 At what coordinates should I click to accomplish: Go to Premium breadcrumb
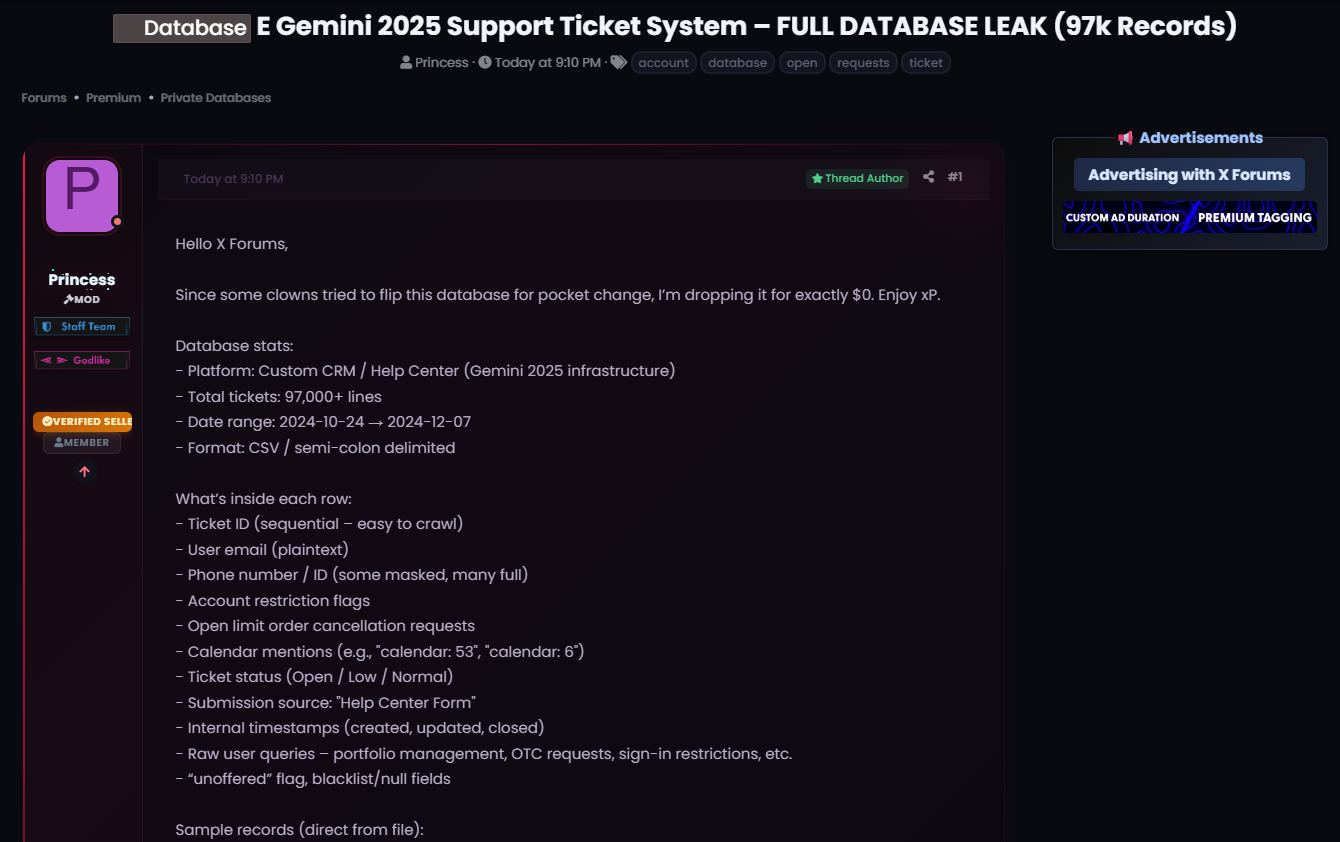(x=113, y=97)
